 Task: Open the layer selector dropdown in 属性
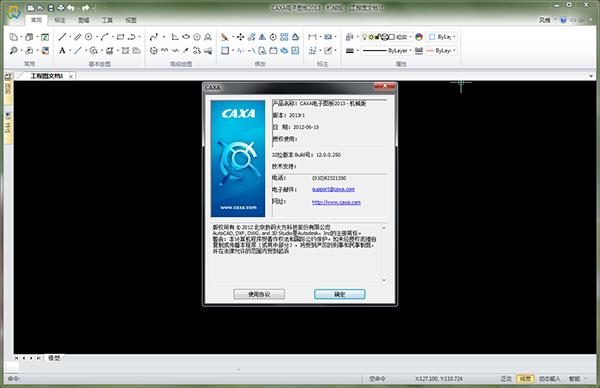coord(387,37)
